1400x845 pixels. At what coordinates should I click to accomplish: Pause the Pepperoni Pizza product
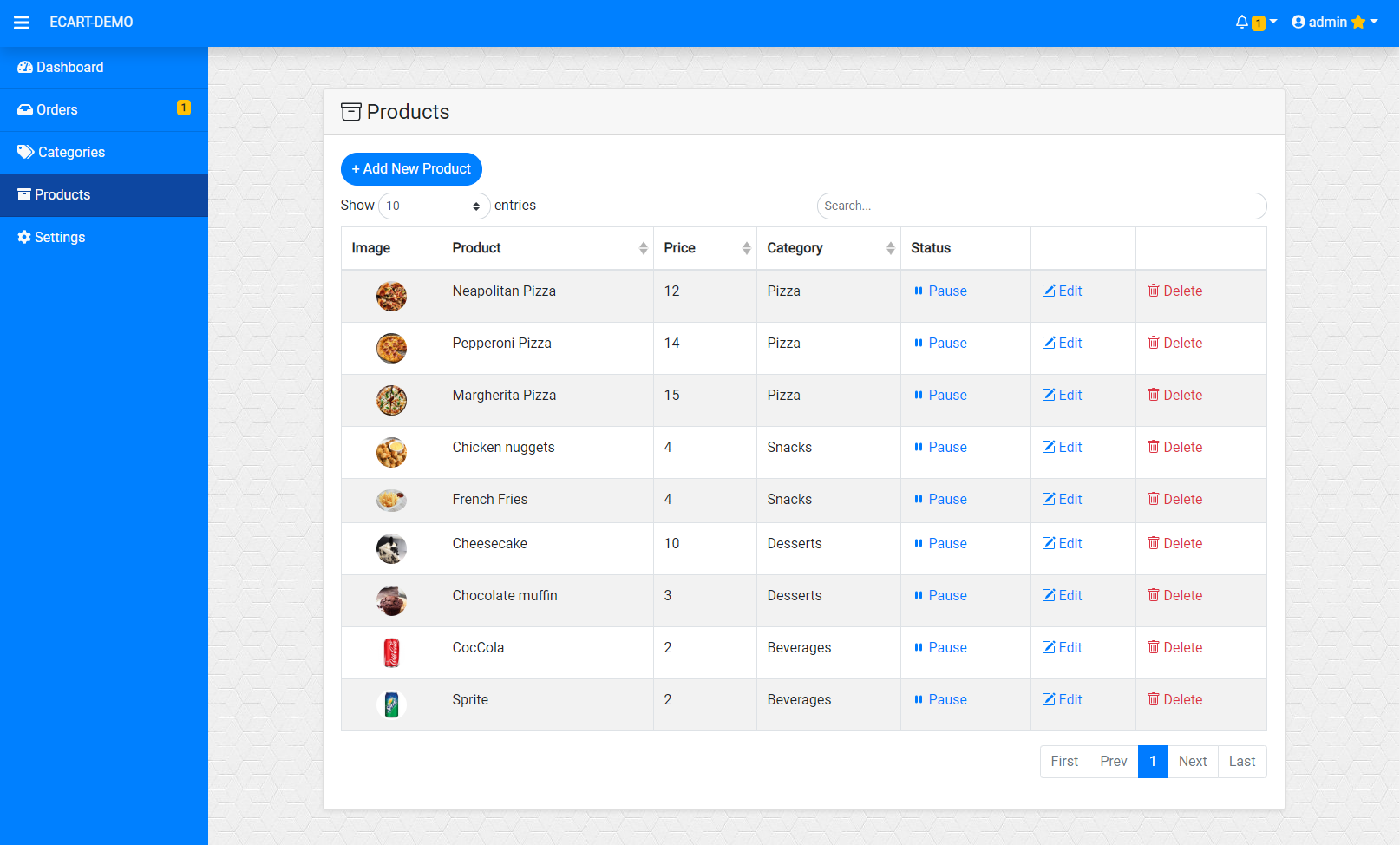(940, 344)
